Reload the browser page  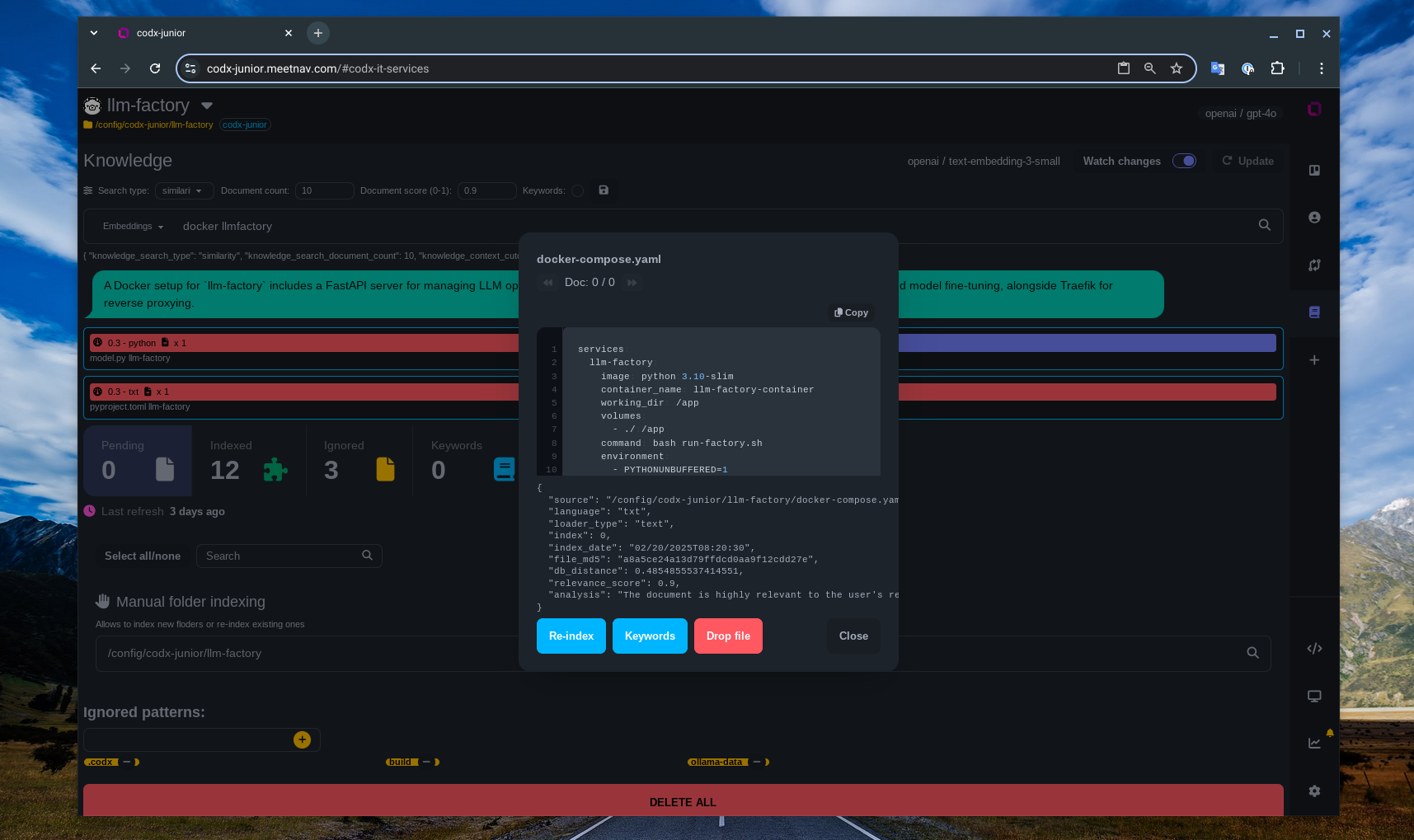(x=155, y=68)
